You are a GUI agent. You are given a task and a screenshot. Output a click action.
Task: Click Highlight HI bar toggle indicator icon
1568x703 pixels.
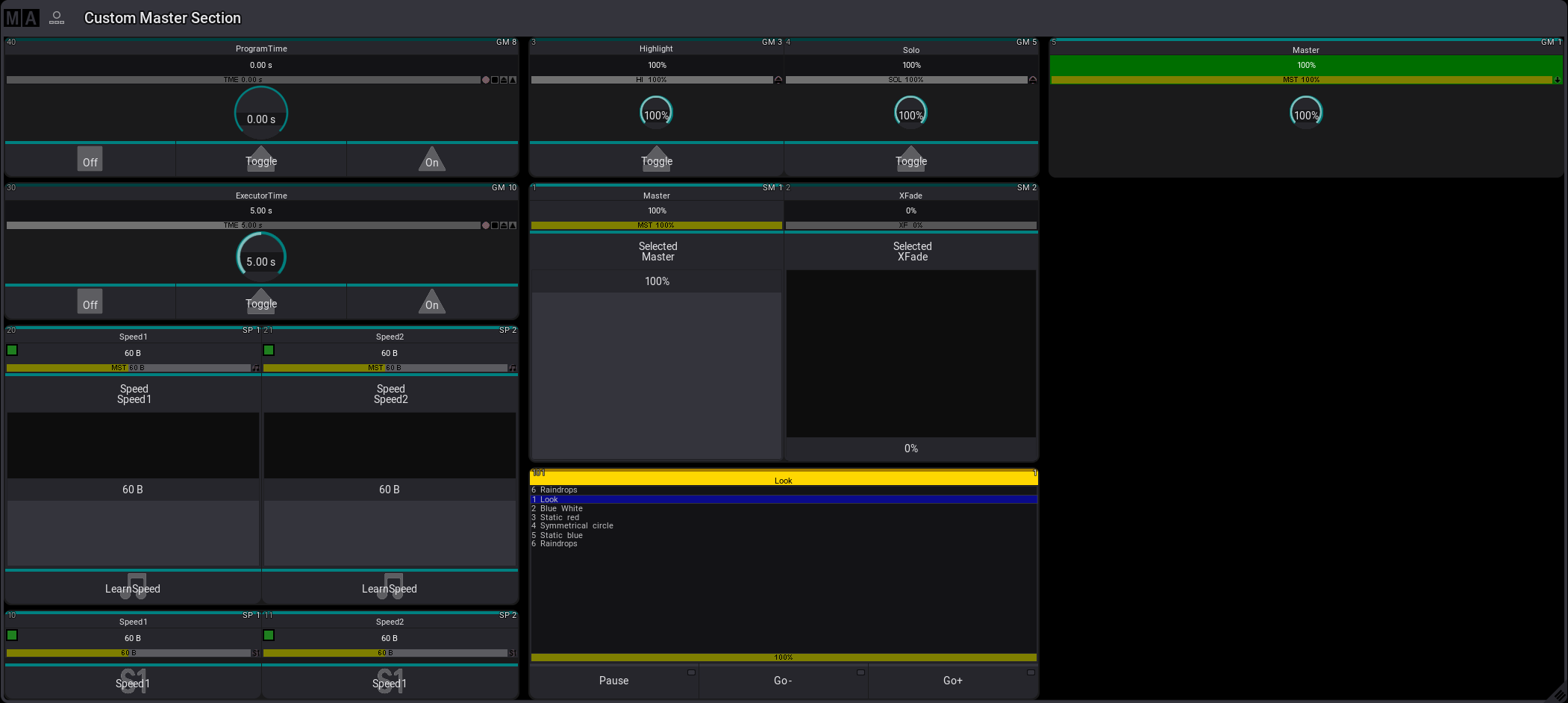point(778,80)
